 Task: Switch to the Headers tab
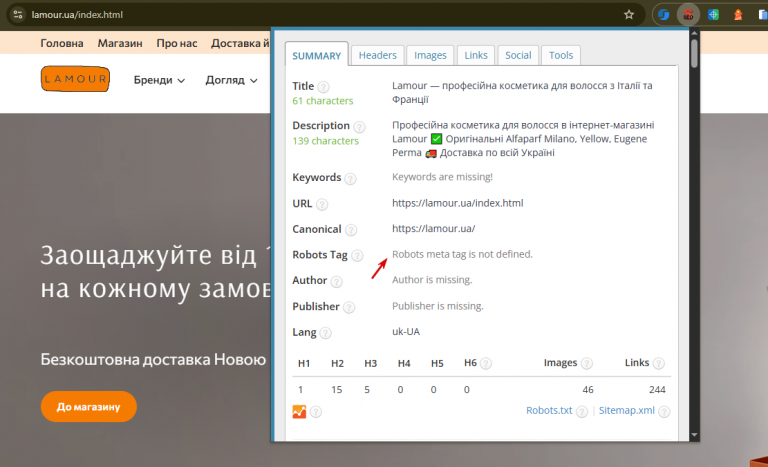(x=378, y=55)
